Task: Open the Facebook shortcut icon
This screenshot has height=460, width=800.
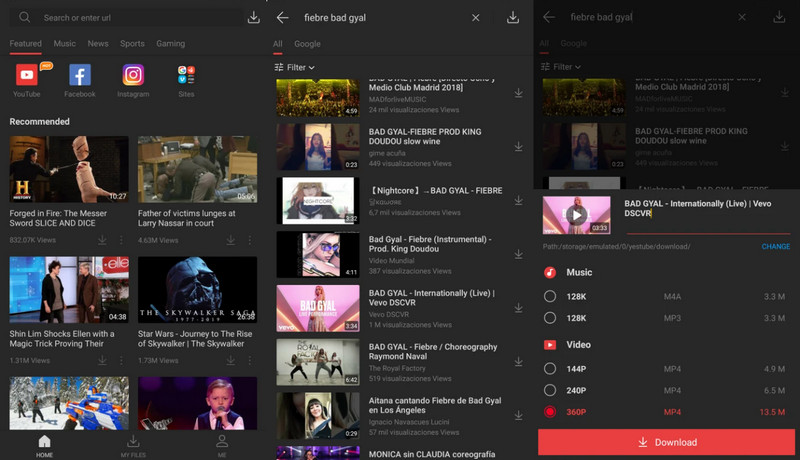Action: click(x=80, y=75)
